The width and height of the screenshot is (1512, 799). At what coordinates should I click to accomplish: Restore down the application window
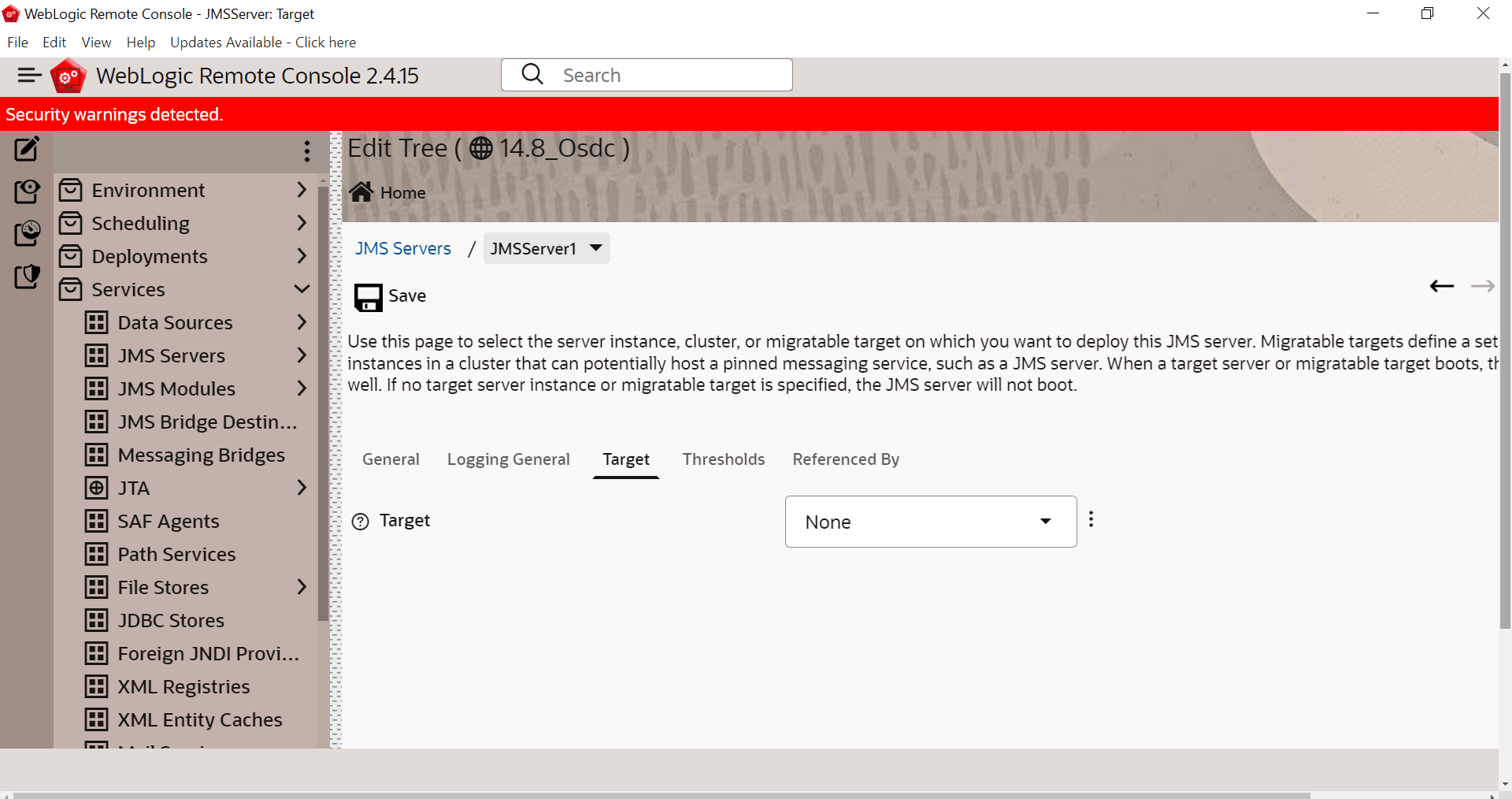click(x=1428, y=13)
